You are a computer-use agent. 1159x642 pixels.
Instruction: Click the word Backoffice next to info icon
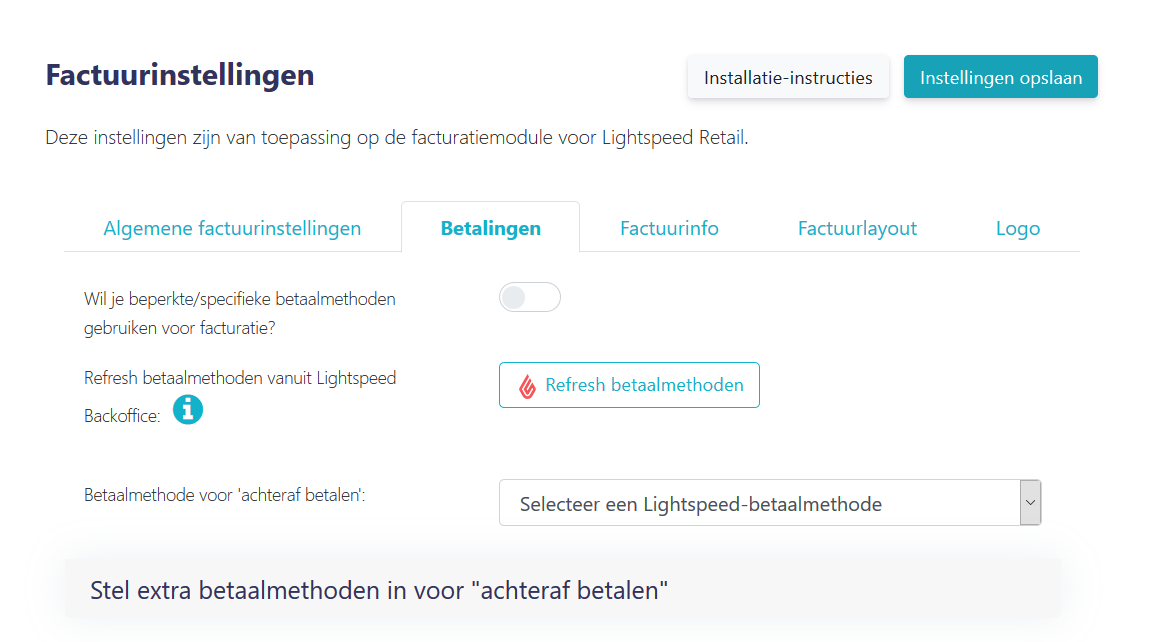pos(122,416)
